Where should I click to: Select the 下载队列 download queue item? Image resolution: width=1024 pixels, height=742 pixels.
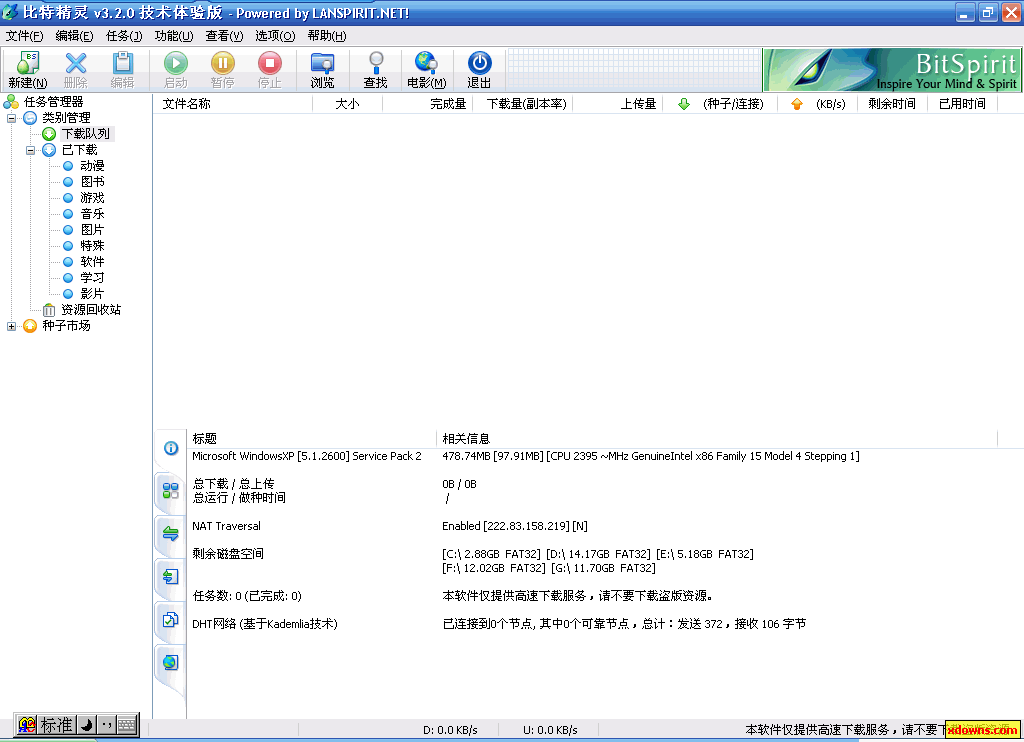point(86,134)
